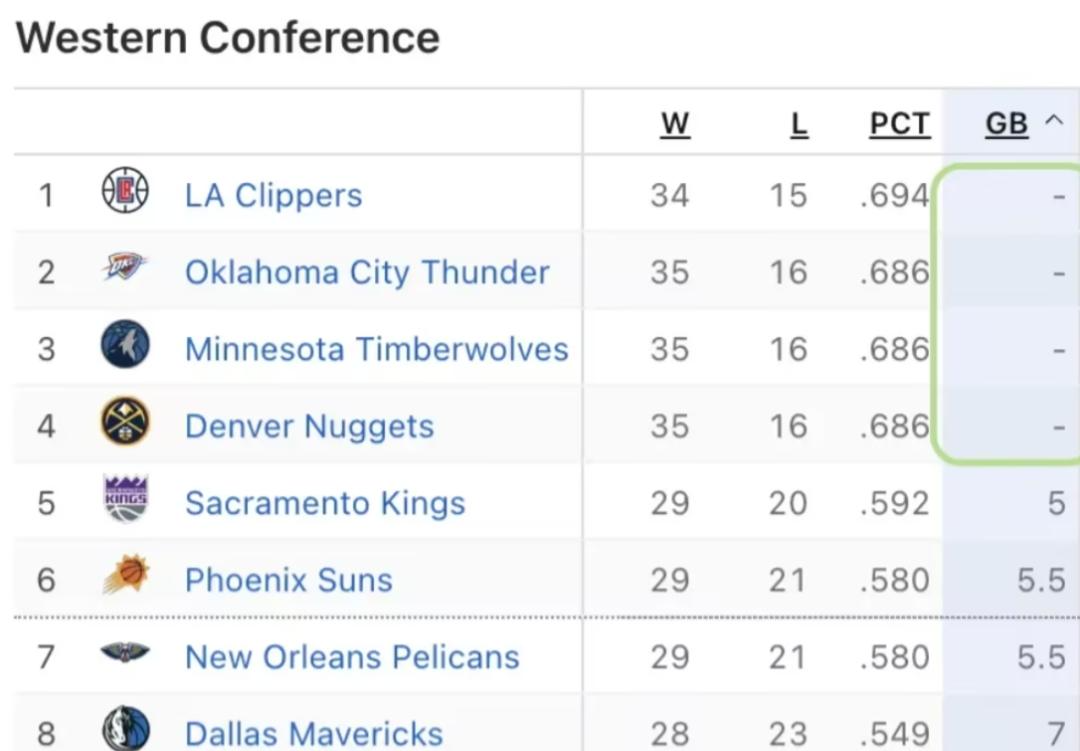1080x751 pixels.
Task: Visit Minnesota Timberwolves team link
Action: [376, 349]
